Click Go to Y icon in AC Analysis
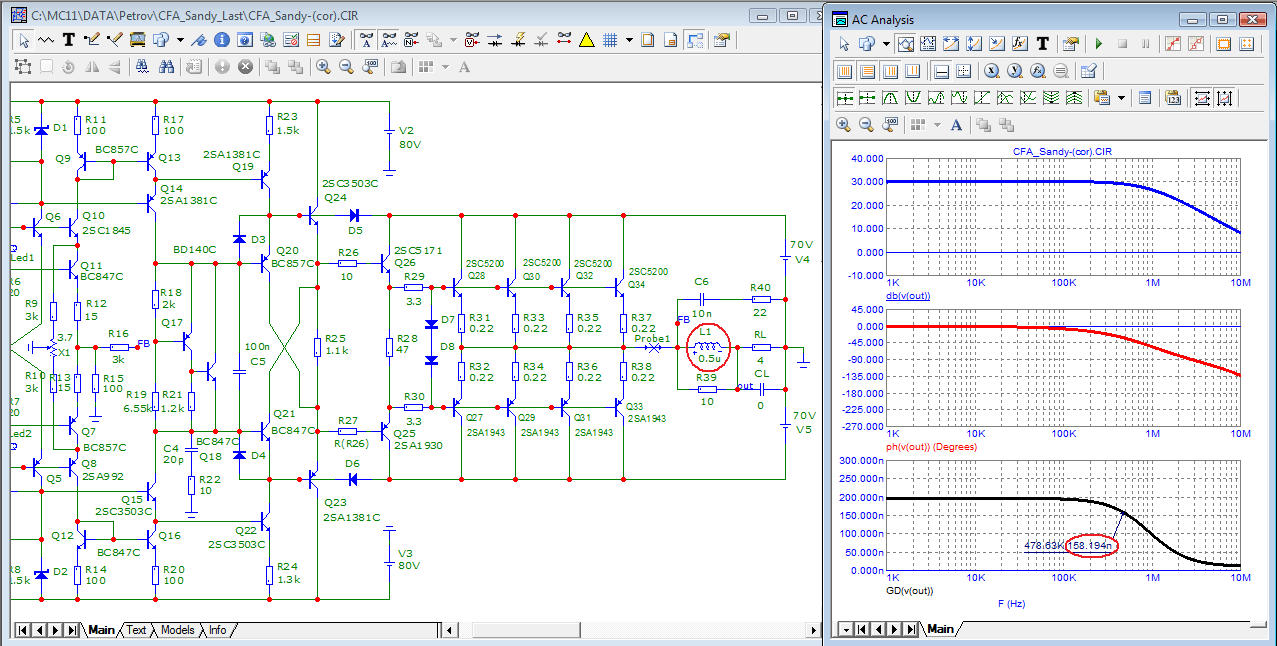This screenshot has width=1277, height=646. [x=1014, y=71]
